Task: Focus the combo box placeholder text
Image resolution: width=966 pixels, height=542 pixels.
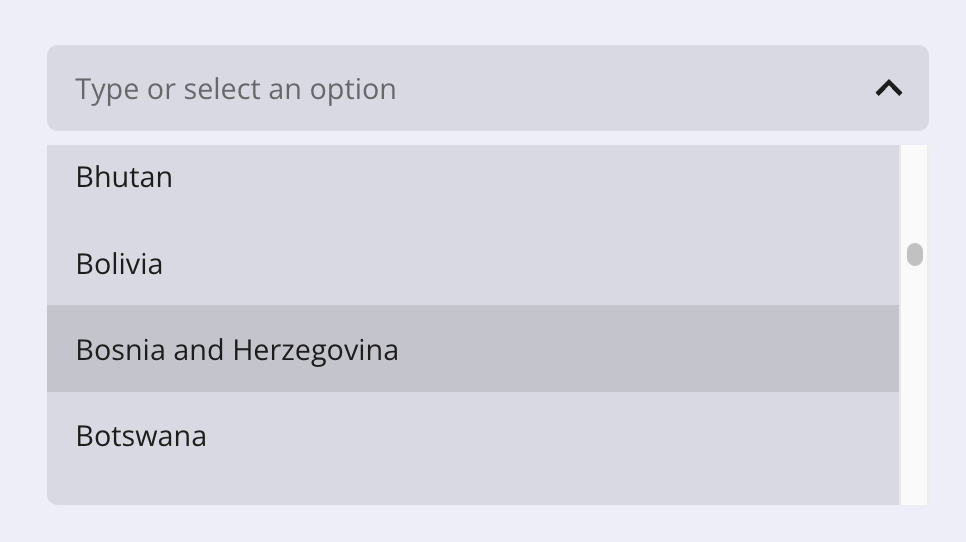Action: click(x=235, y=89)
